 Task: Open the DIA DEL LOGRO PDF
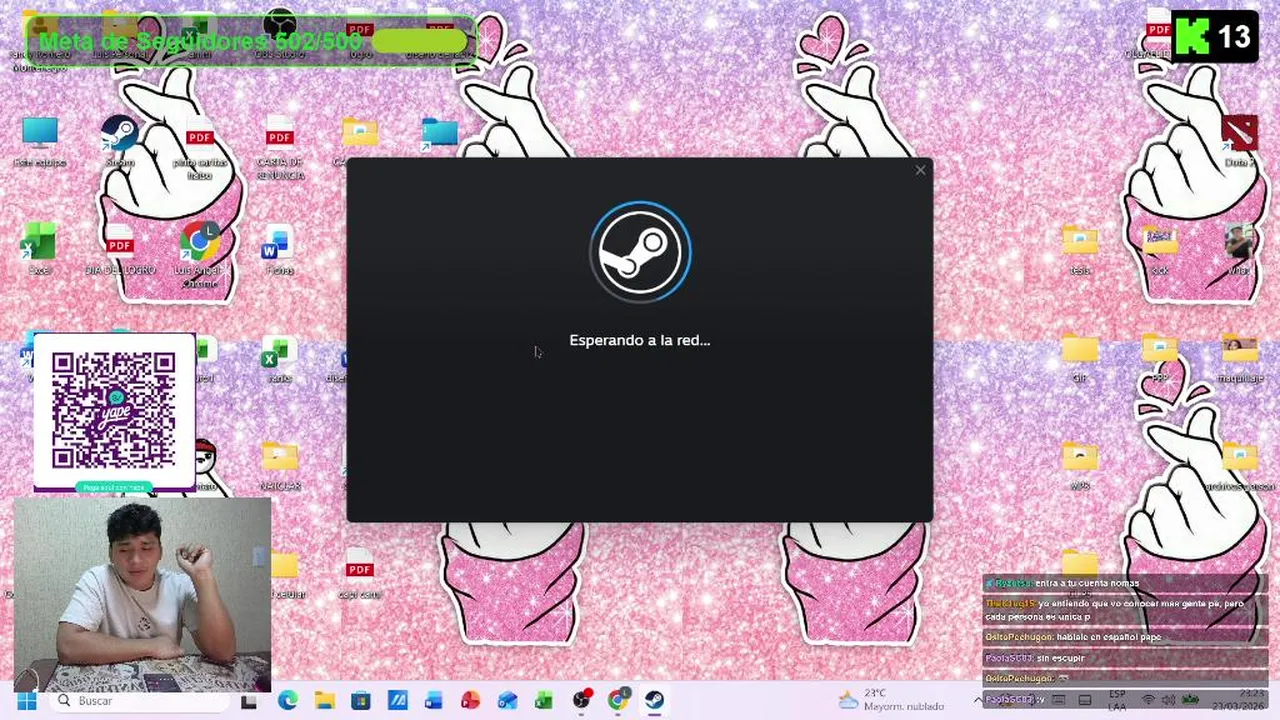click(x=120, y=250)
